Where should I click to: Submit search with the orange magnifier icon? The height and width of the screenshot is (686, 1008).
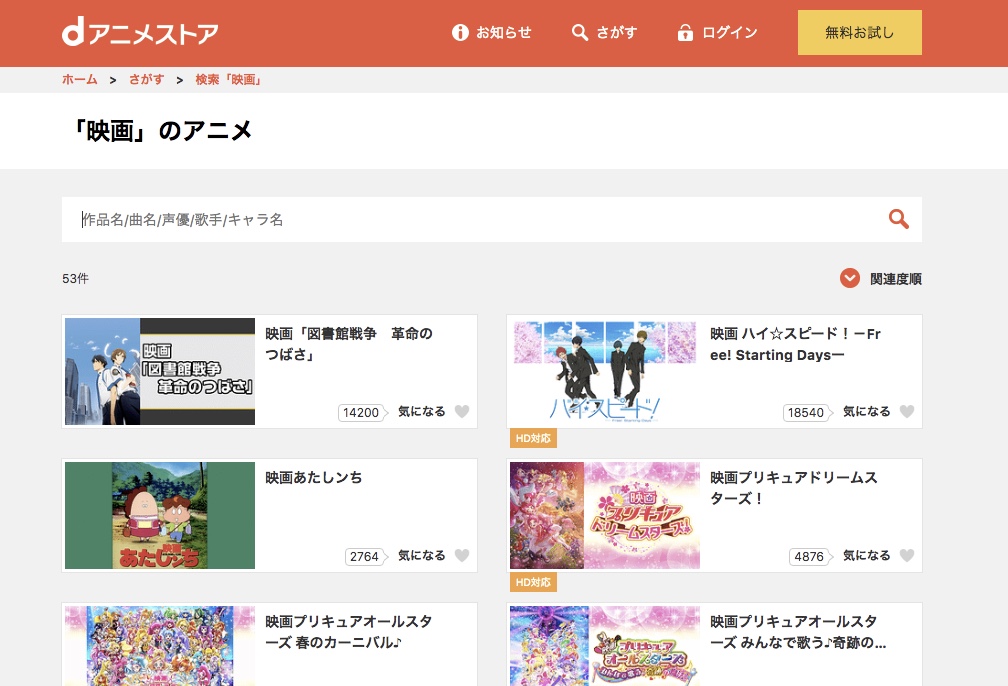click(x=899, y=219)
